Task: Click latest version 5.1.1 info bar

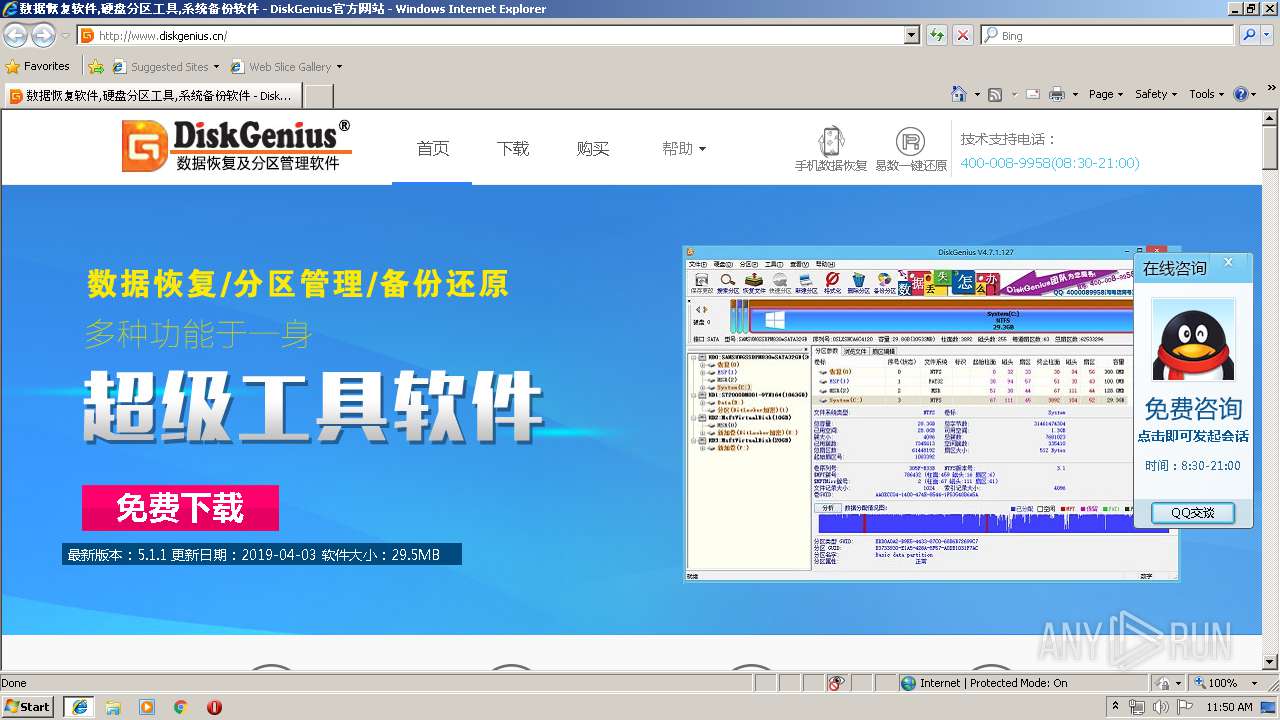Action: pos(262,554)
